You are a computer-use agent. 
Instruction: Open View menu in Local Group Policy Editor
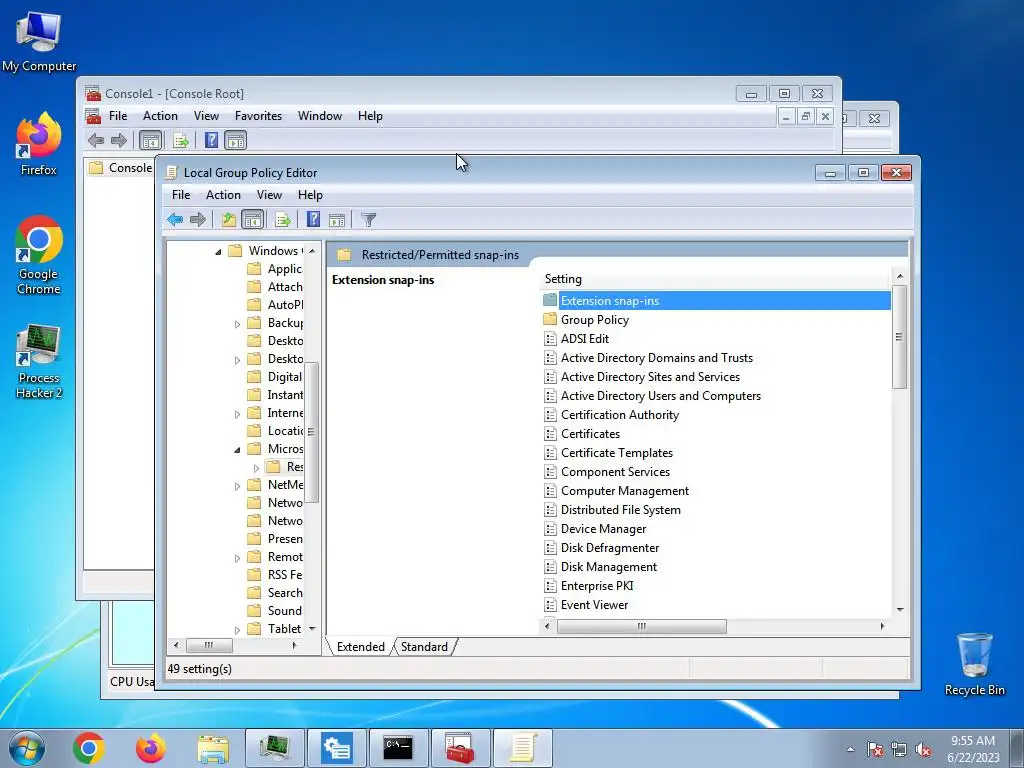coord(269,195)
